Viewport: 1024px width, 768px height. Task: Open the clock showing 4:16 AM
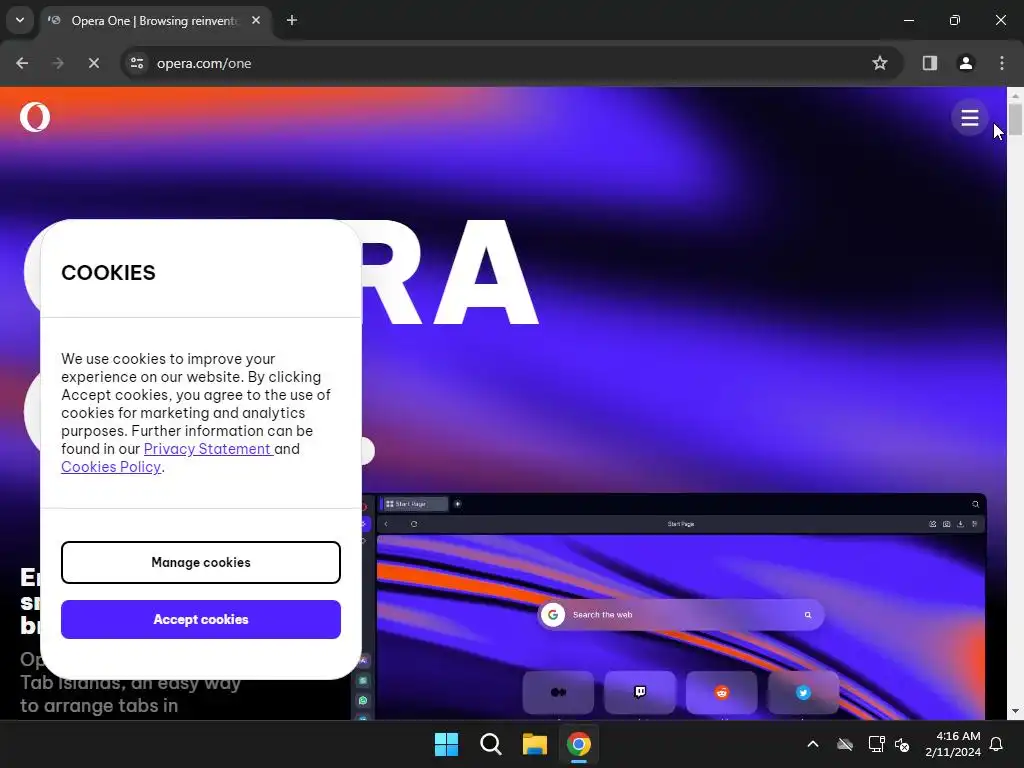[953, 744]
